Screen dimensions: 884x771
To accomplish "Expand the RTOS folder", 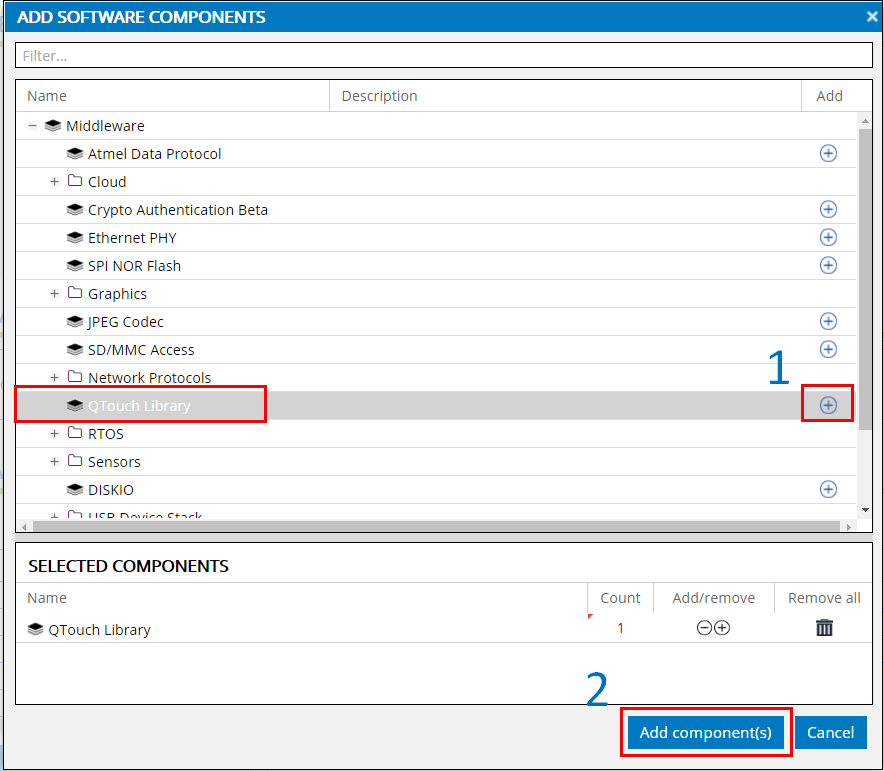I will (54, 433).
